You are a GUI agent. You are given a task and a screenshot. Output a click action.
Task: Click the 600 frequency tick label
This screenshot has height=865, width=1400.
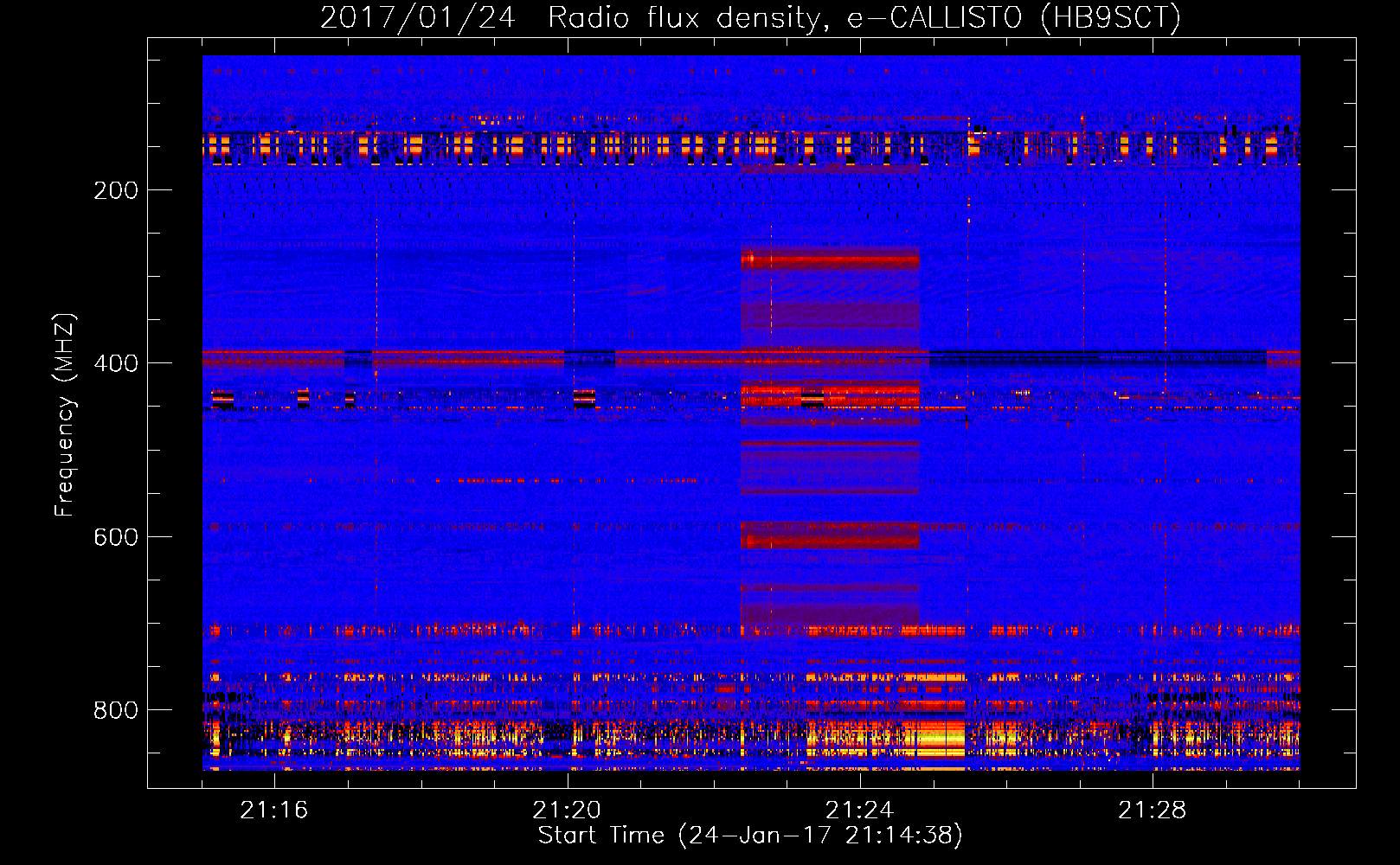(116, 537)
